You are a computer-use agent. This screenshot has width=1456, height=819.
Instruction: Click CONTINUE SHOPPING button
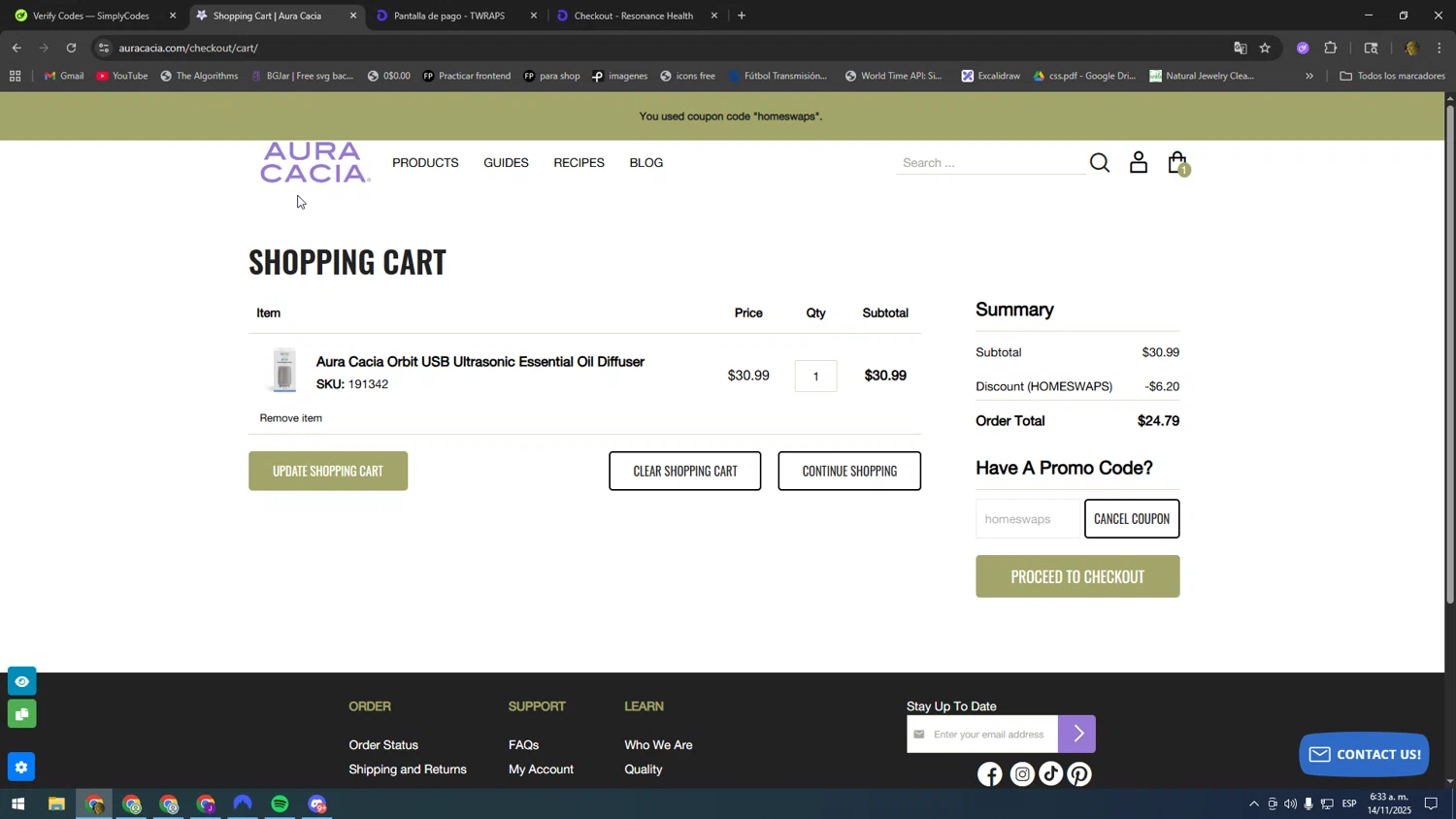849,471
